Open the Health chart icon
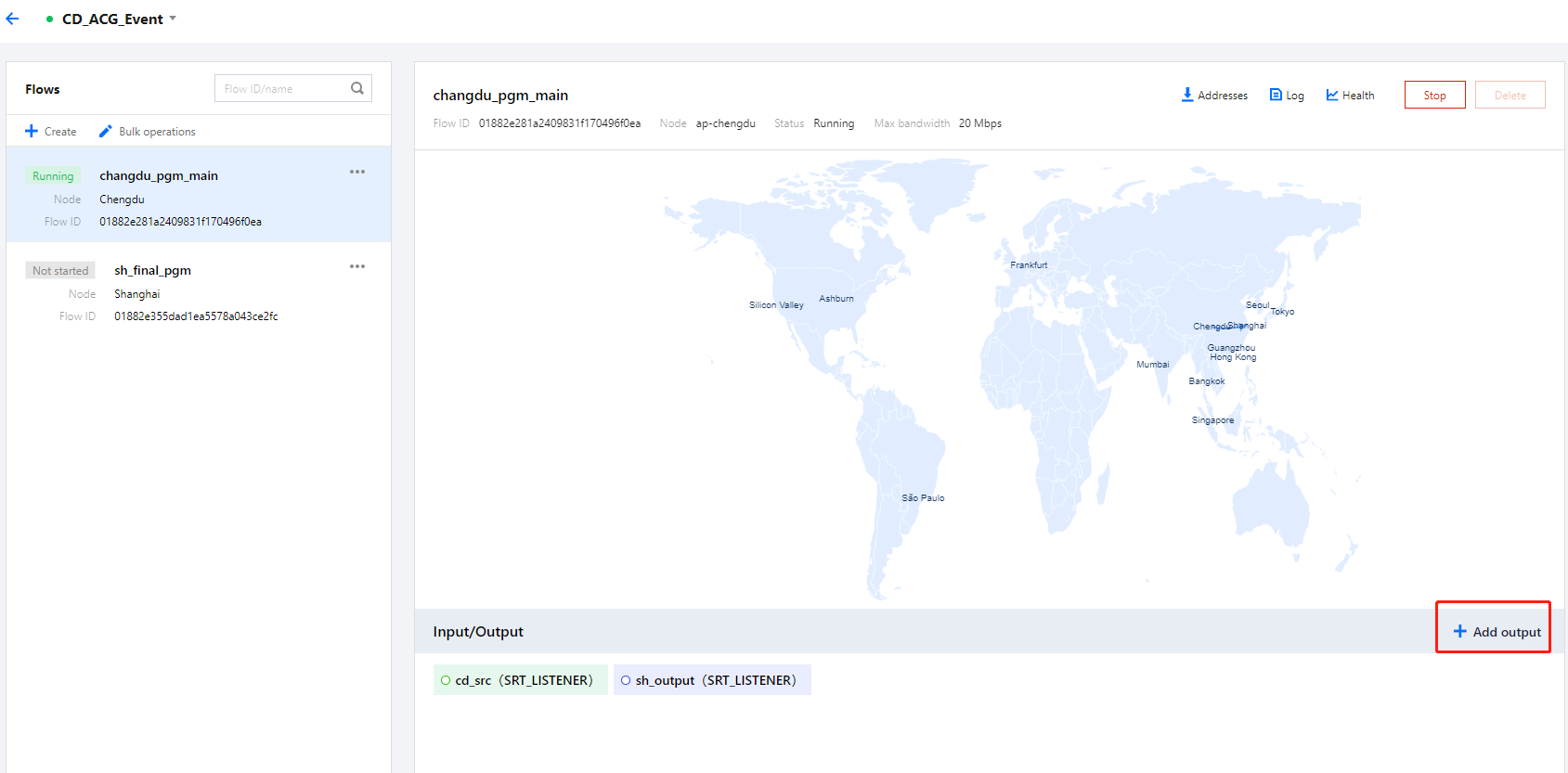 [x=1332, y=95]
